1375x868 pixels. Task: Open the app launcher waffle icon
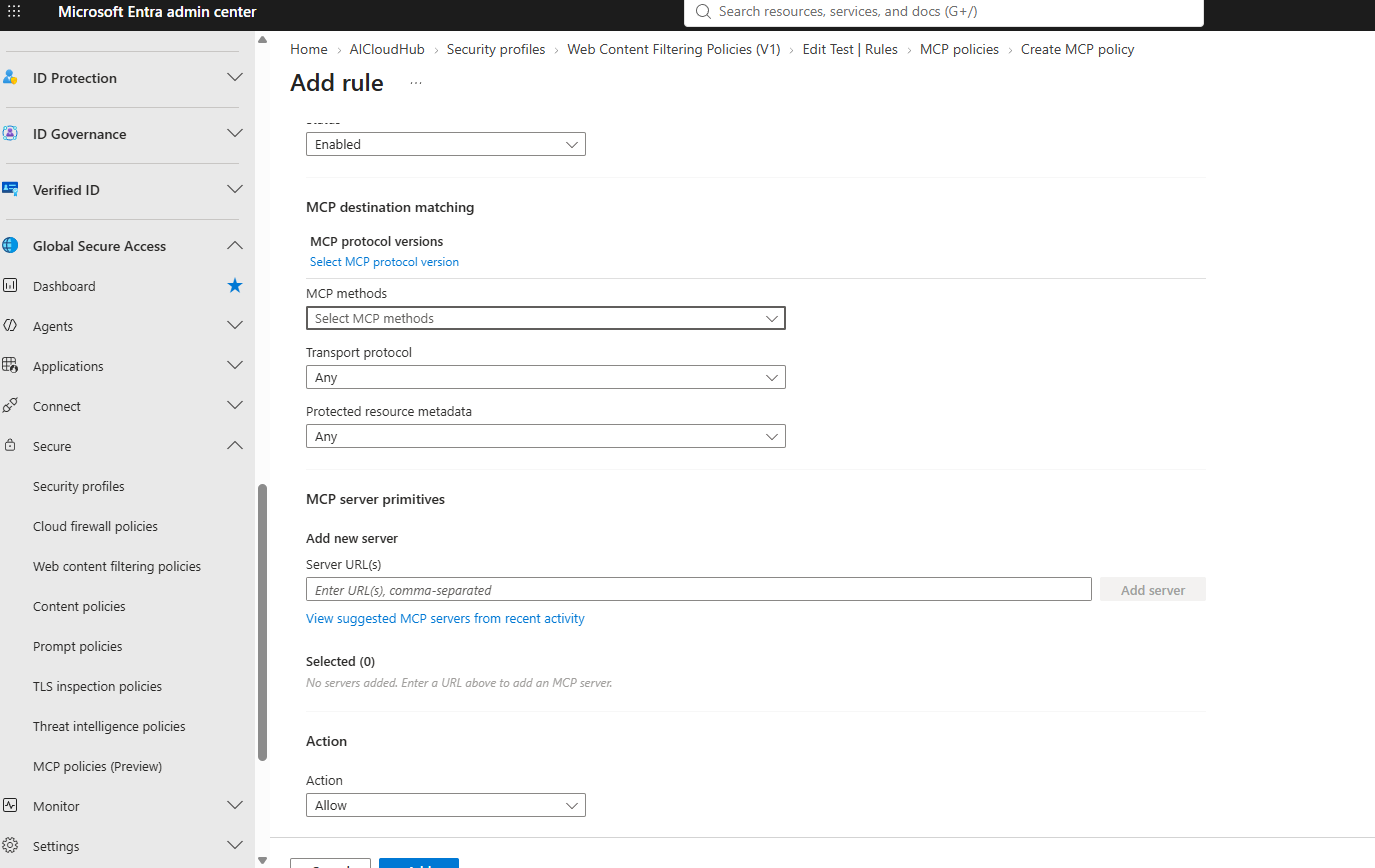click(x=14, y=12)
